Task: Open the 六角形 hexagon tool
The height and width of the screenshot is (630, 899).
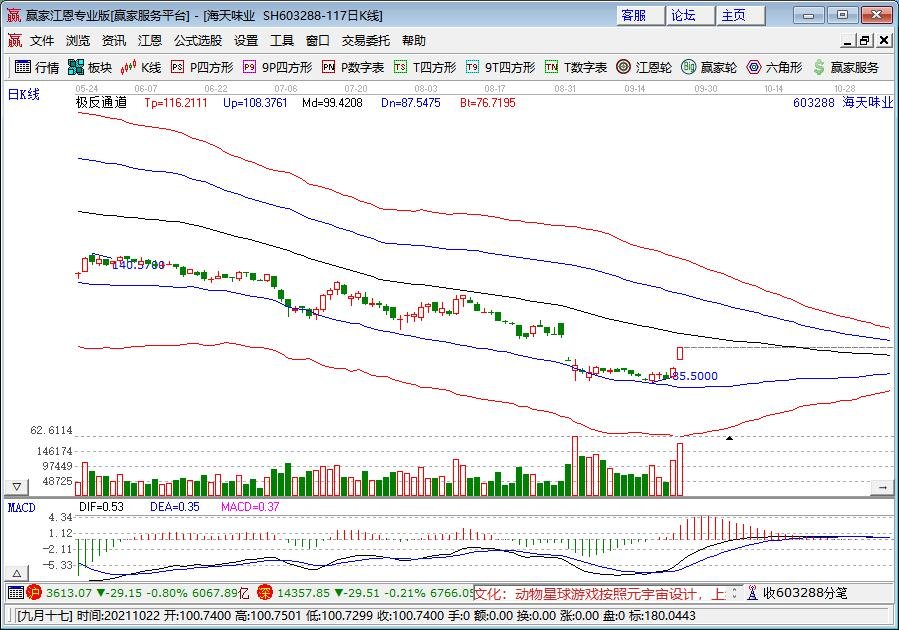Action: tap(774, 67)
